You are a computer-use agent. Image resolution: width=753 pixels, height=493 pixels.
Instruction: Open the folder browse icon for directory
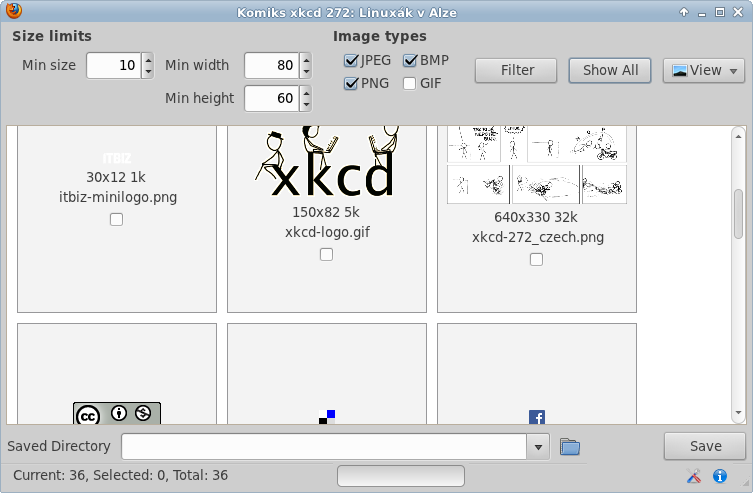click(x=570, y=447)
